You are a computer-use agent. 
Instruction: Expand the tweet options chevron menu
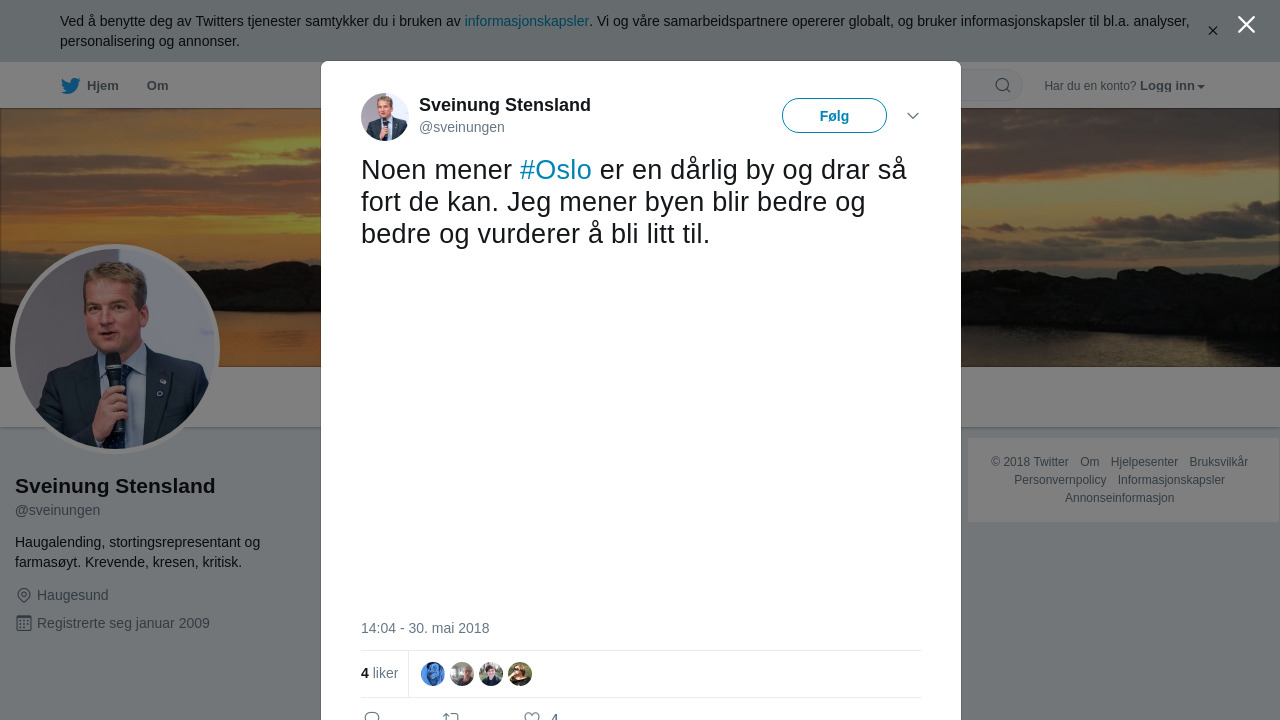pyautogui.click(x=913, y=116)
